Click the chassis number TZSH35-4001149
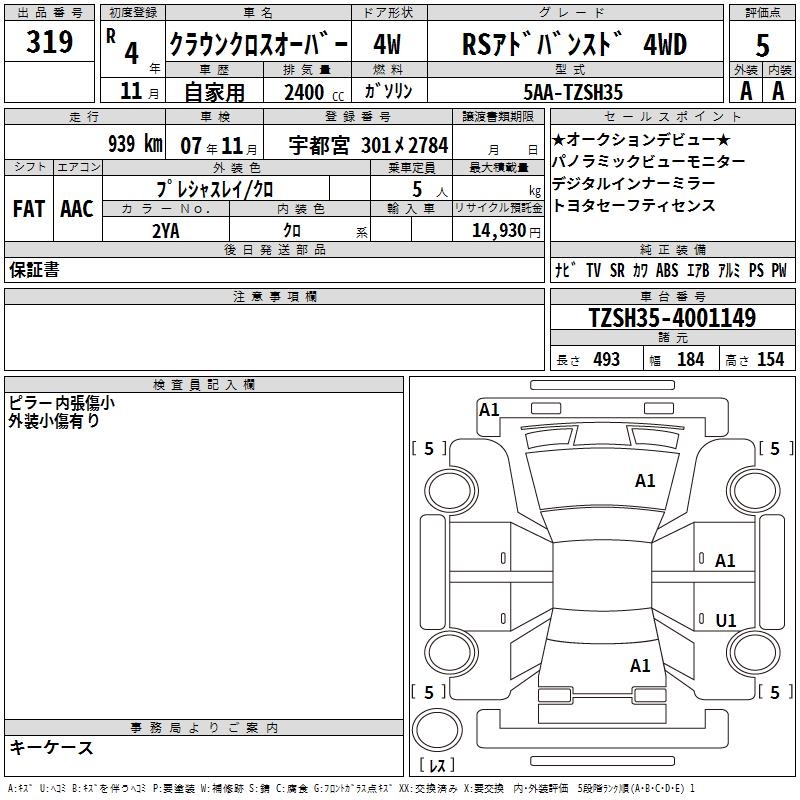Image resolution: width=800 pixels, height=800 pixels. (672, 317)
